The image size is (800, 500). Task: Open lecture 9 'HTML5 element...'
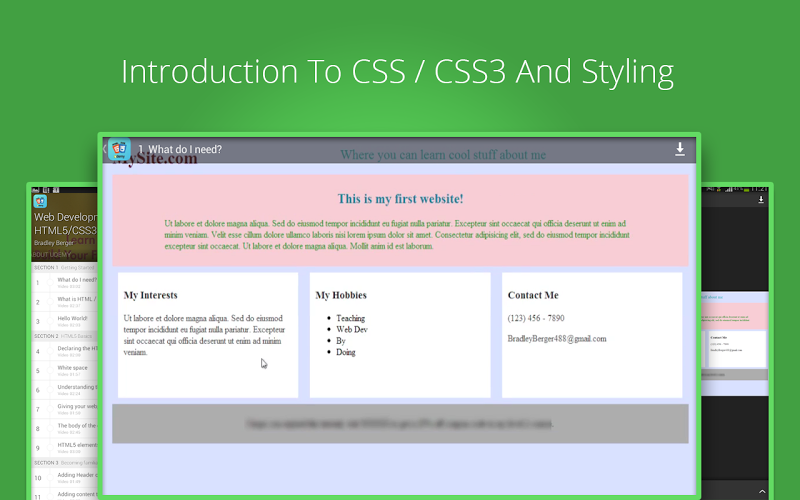point(64,448)
